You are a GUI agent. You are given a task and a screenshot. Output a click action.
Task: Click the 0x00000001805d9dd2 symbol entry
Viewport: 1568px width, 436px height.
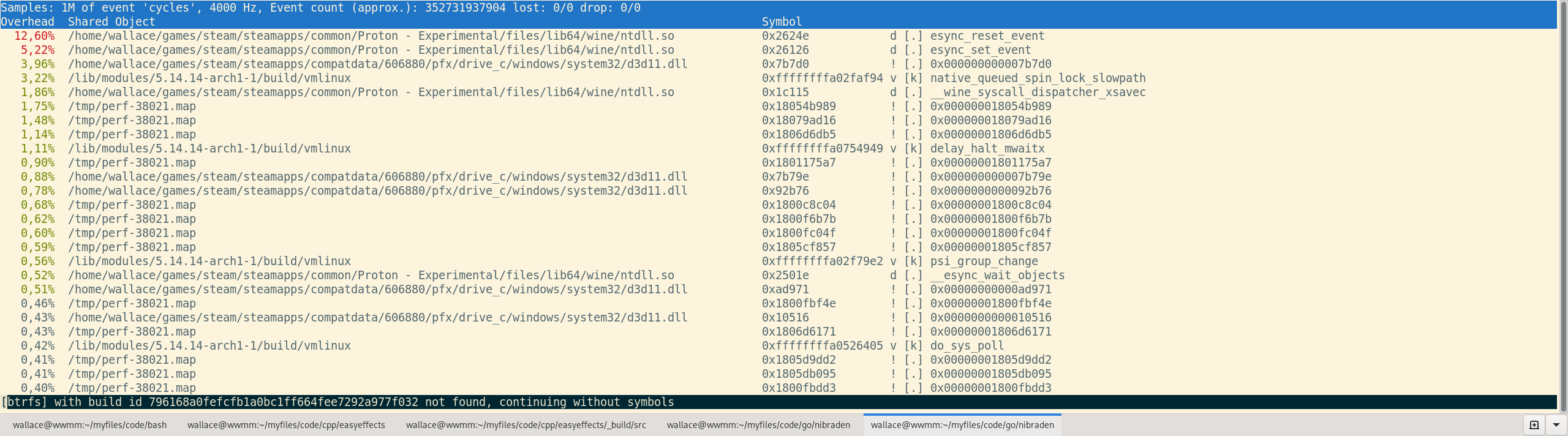point(991,360)
